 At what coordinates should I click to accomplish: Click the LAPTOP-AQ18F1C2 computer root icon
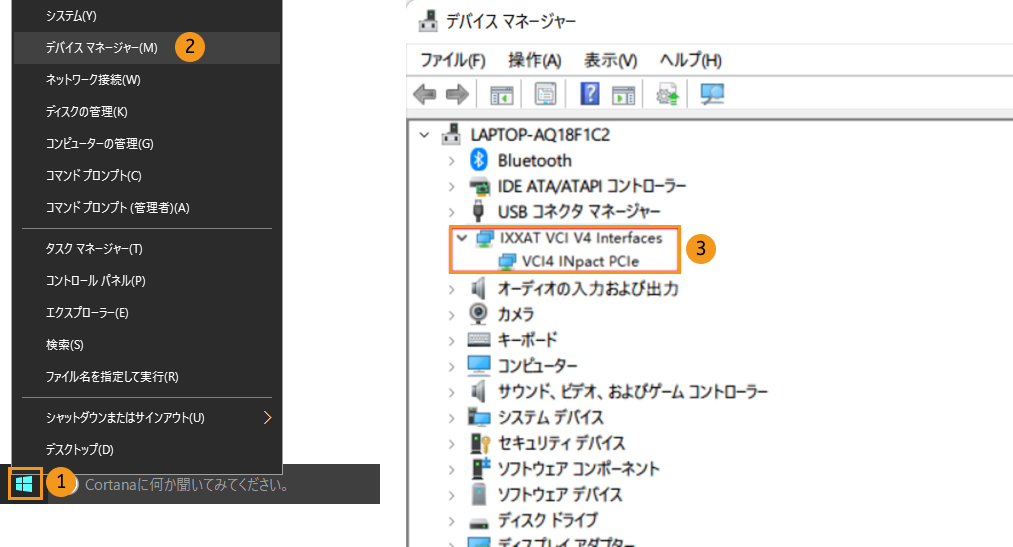[451, 134]
